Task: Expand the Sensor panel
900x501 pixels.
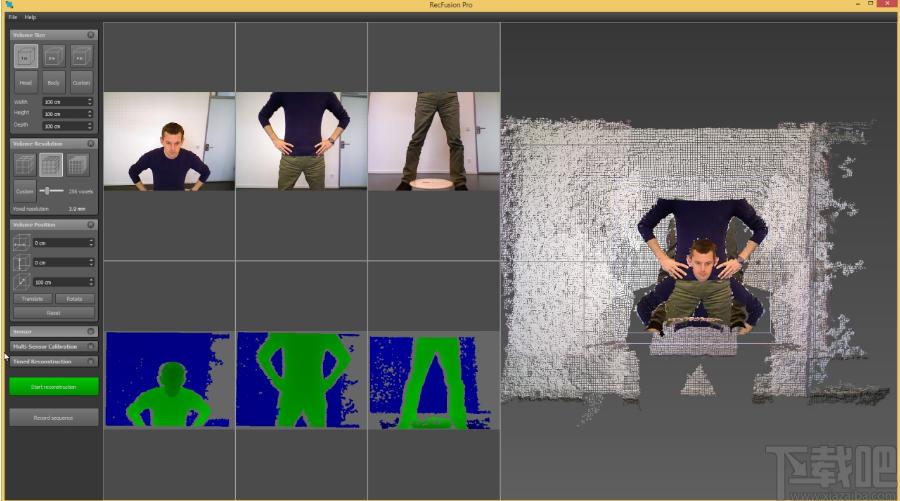Action: pyautogui.click(x=53, y=331)
